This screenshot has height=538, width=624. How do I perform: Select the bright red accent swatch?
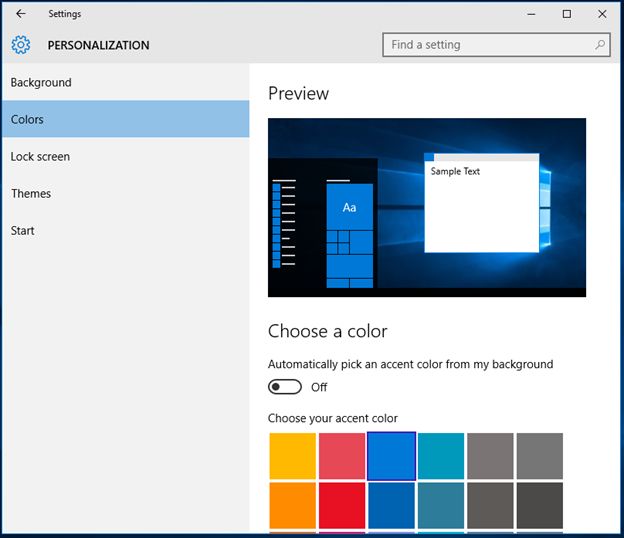(x=342, y=505)
